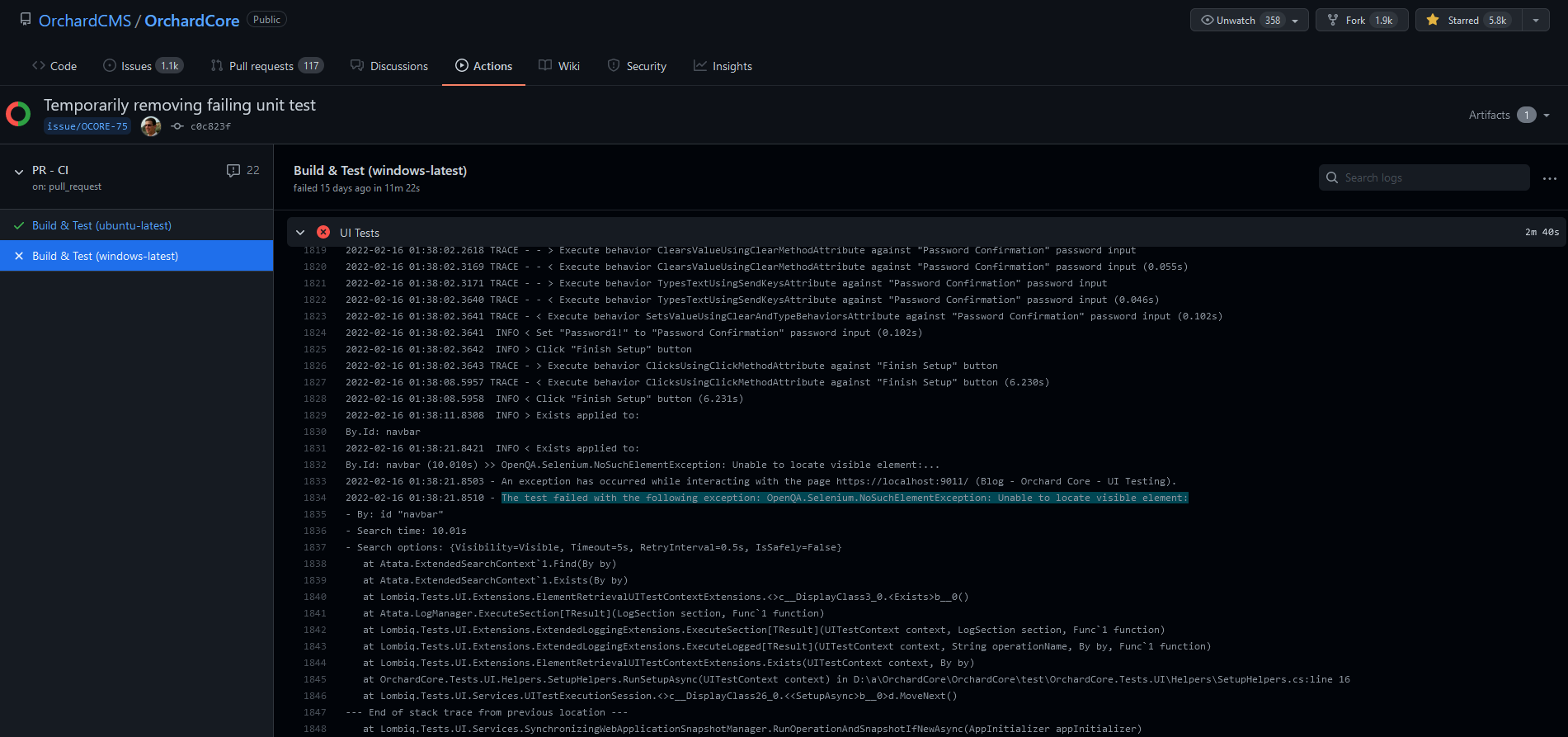
Task: Click the eye icon in Unwatch button
Action: click(x=1207, y=20)
